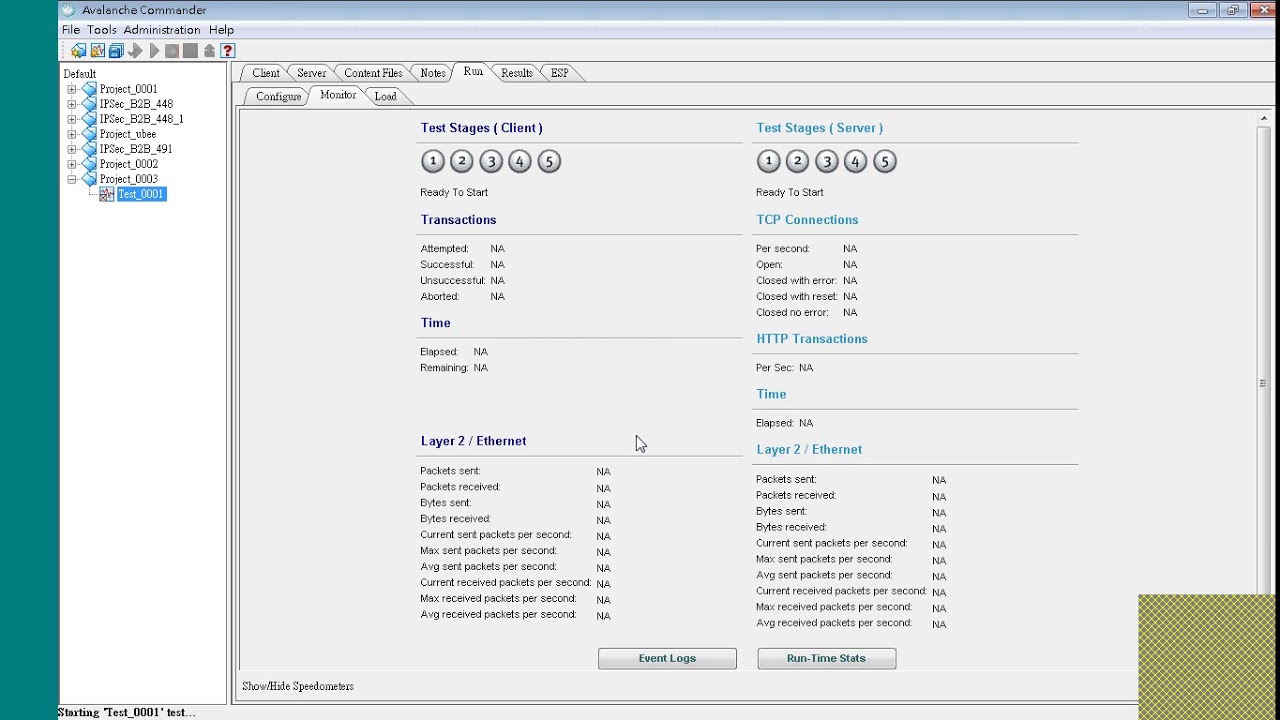Open the Results tab

(x=517, y=73)
